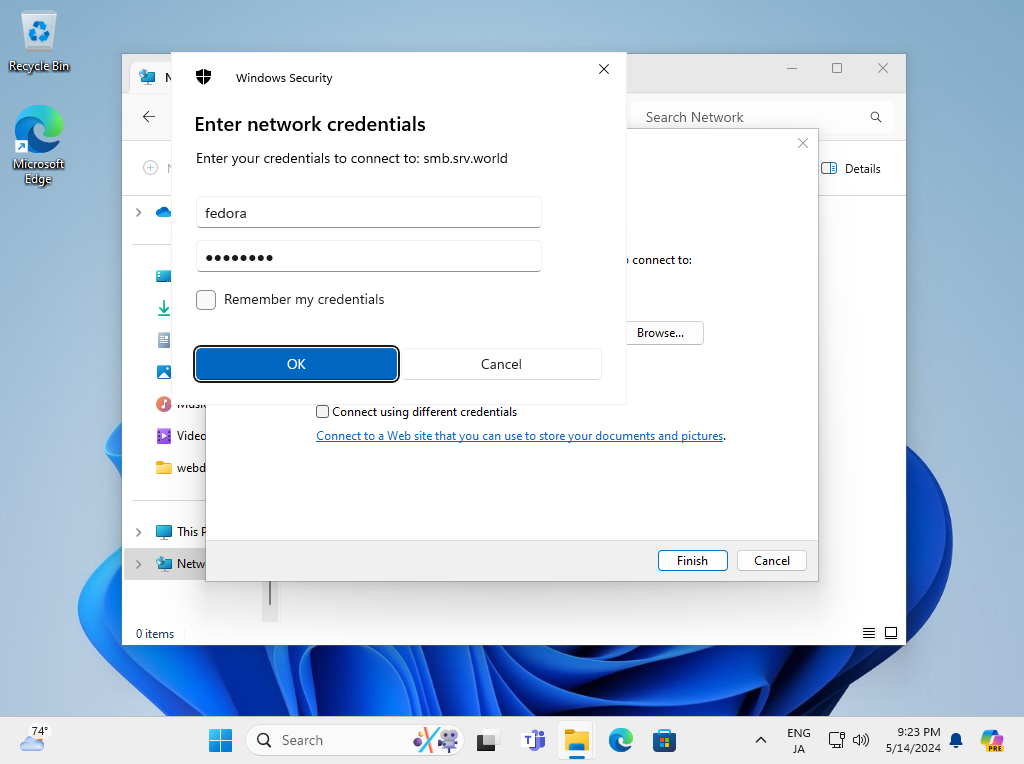Click the weather widget showing 74°
The width and height of the screenshot is (1024, 764).
click(x=33, y=740)
